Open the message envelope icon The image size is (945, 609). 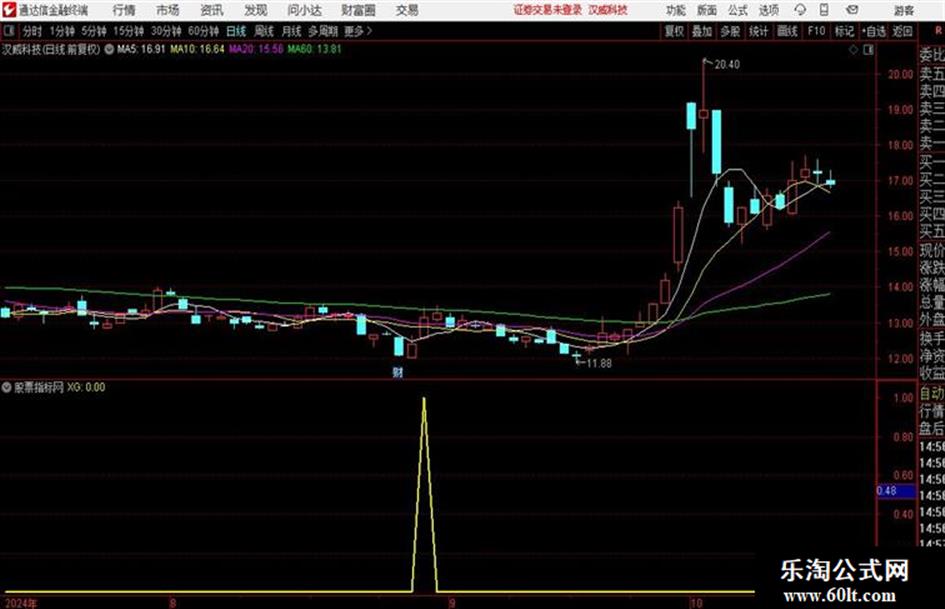(852, 10)
